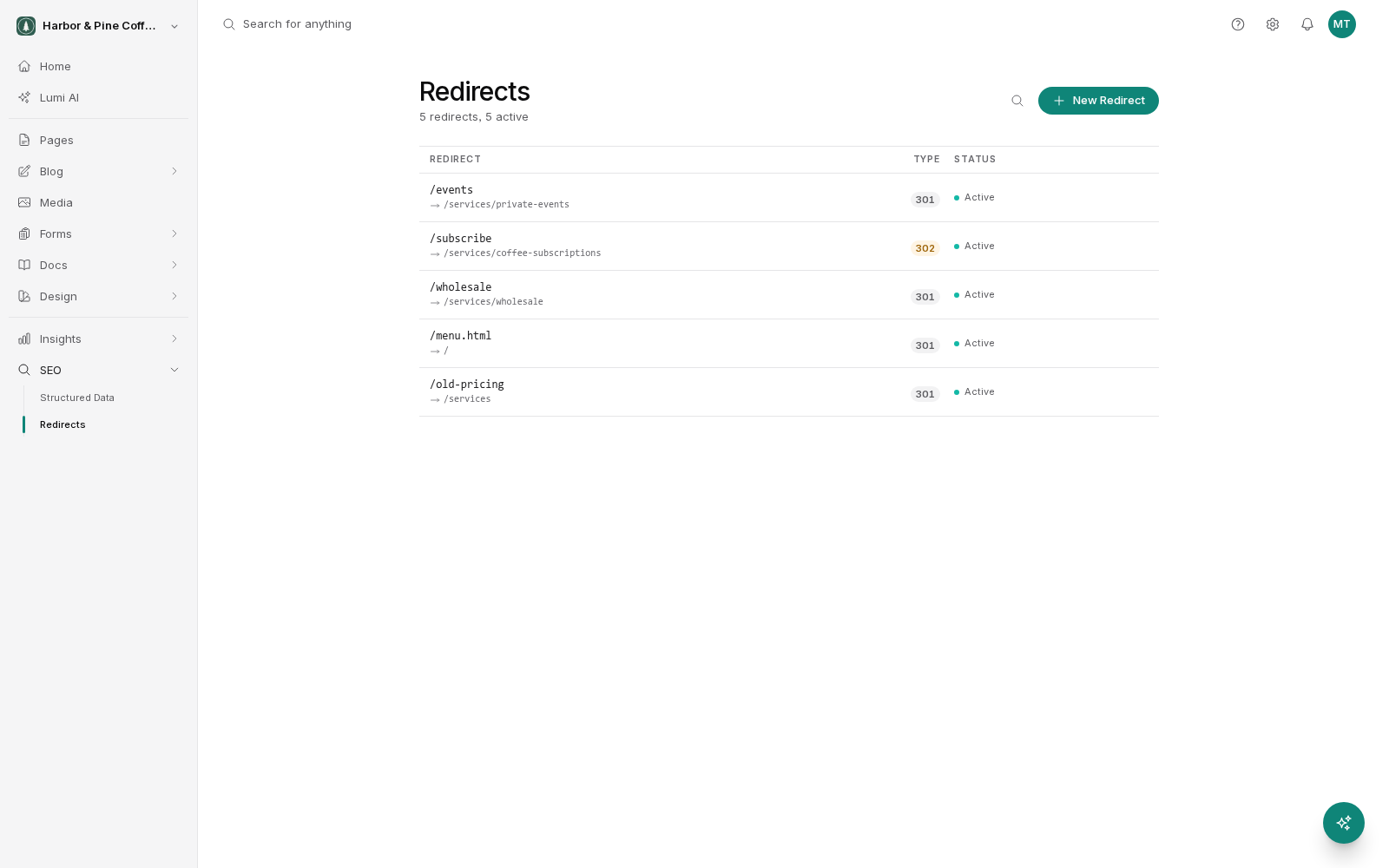The width and height of the screenshot is (1389, 868).
Task: Expand the Forms submenu chevron
Action: (174, 233)
